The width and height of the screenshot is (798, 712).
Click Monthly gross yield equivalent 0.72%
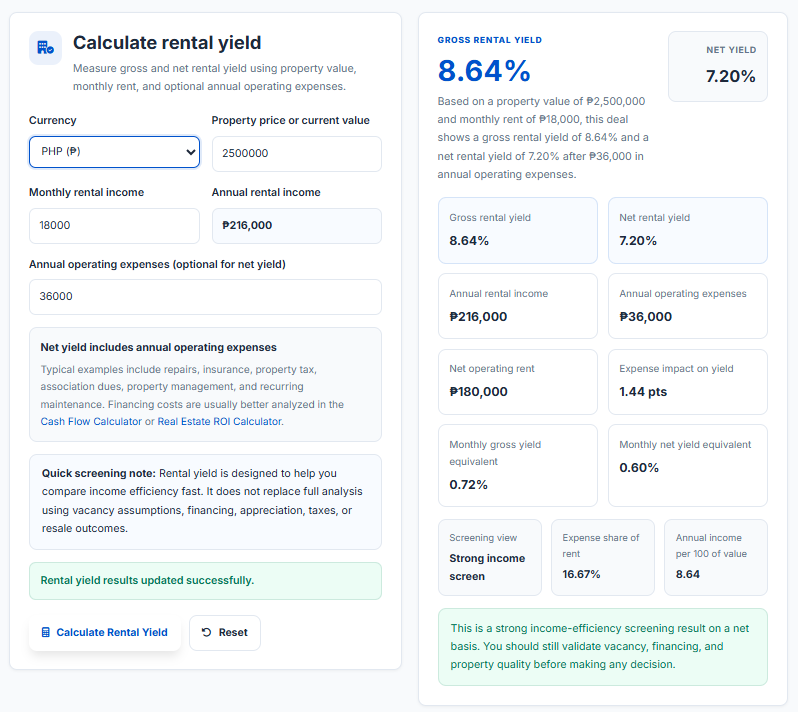point(518,465)
